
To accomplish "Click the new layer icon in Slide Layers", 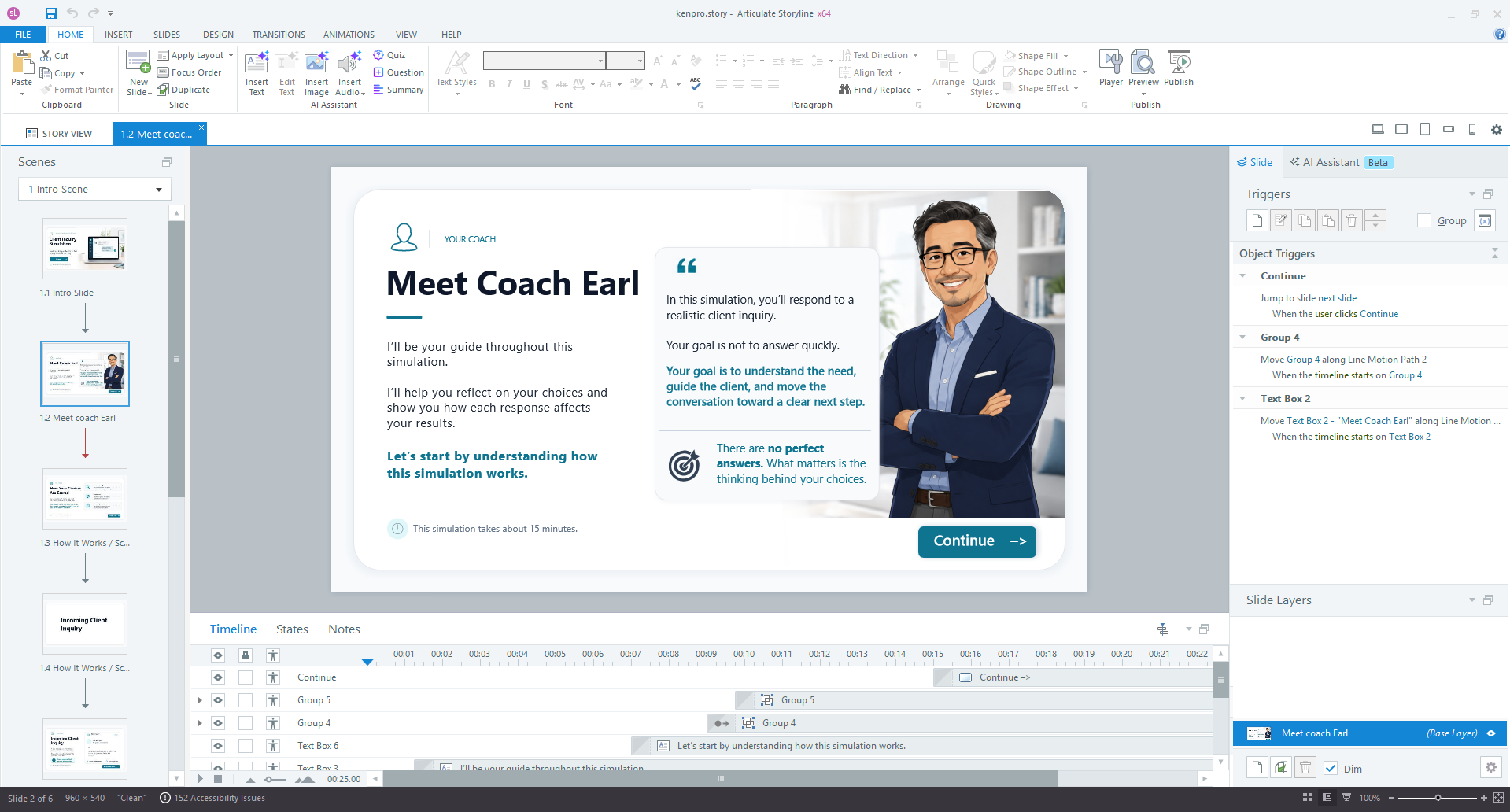I will [x=1257, y=767].
